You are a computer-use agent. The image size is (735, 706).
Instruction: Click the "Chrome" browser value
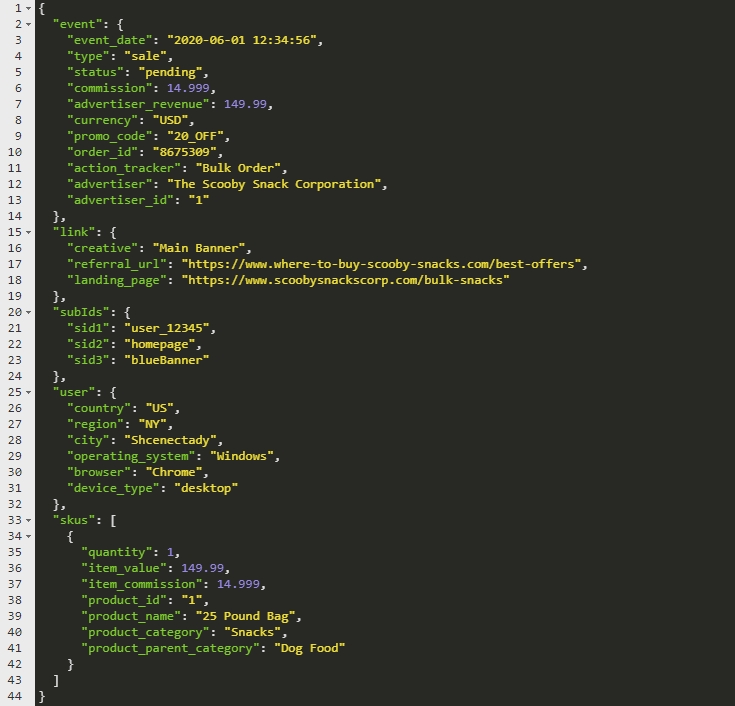pos(174,472)
